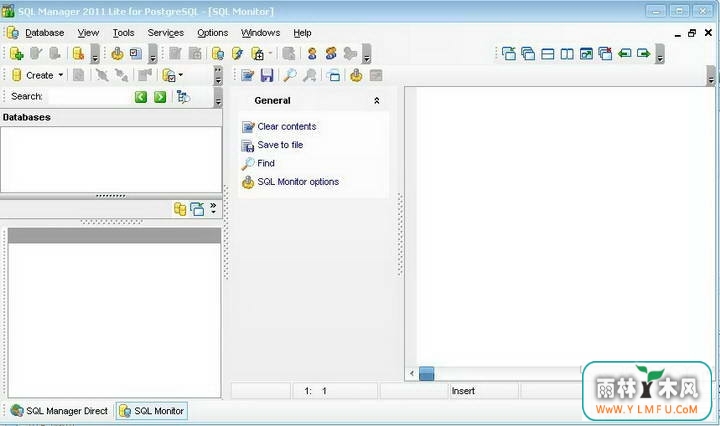
Task: Expand more options chevron below Databases panel
Action: 213,208
